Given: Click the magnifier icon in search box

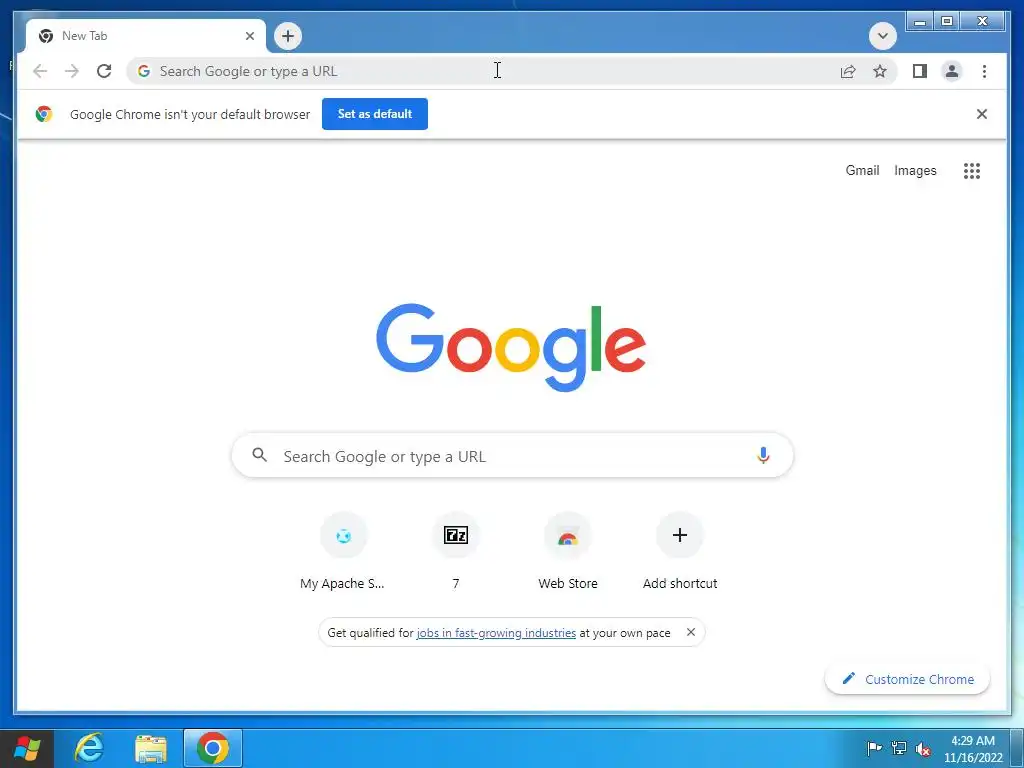Looking at the screenshot, I should coord(259,455).
